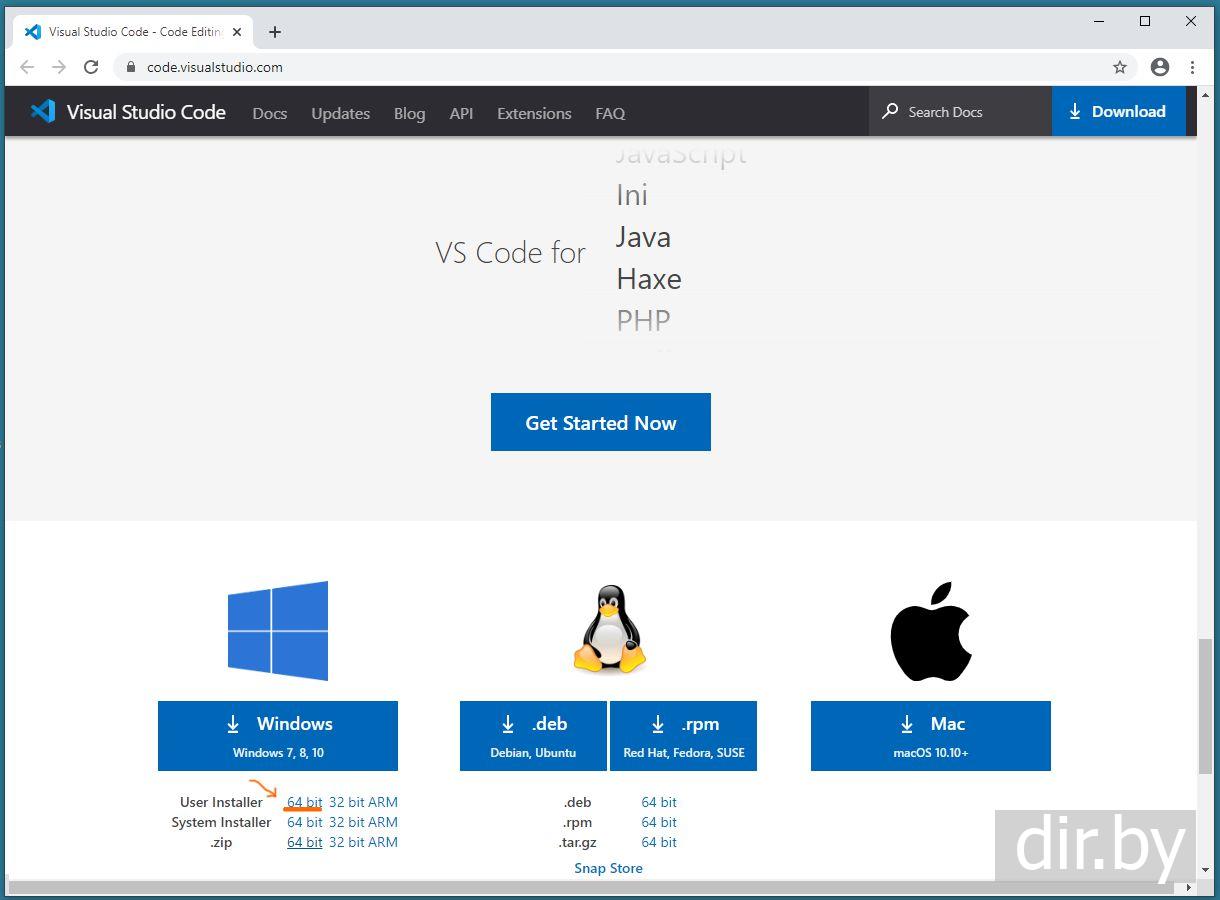Download the Windows User Installer 64 bit

(304, 802)
